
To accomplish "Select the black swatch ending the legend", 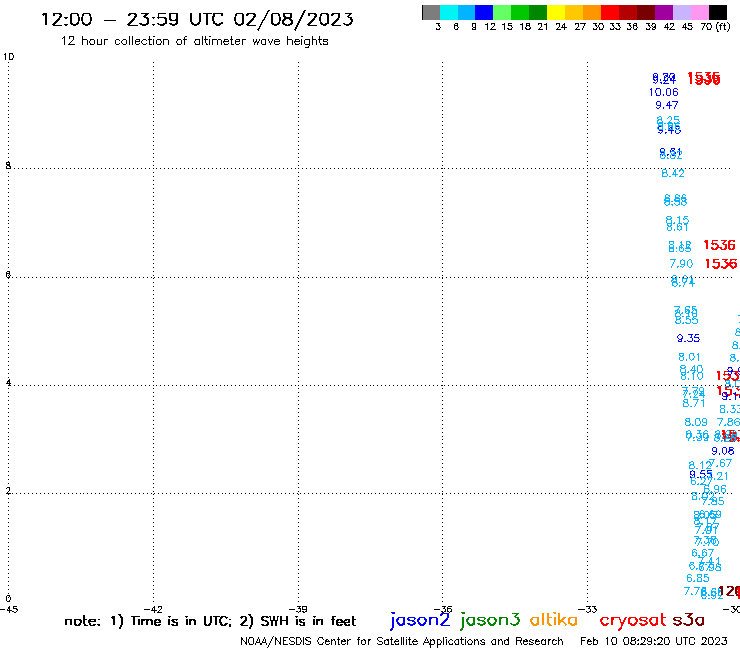I will (718, 12).
